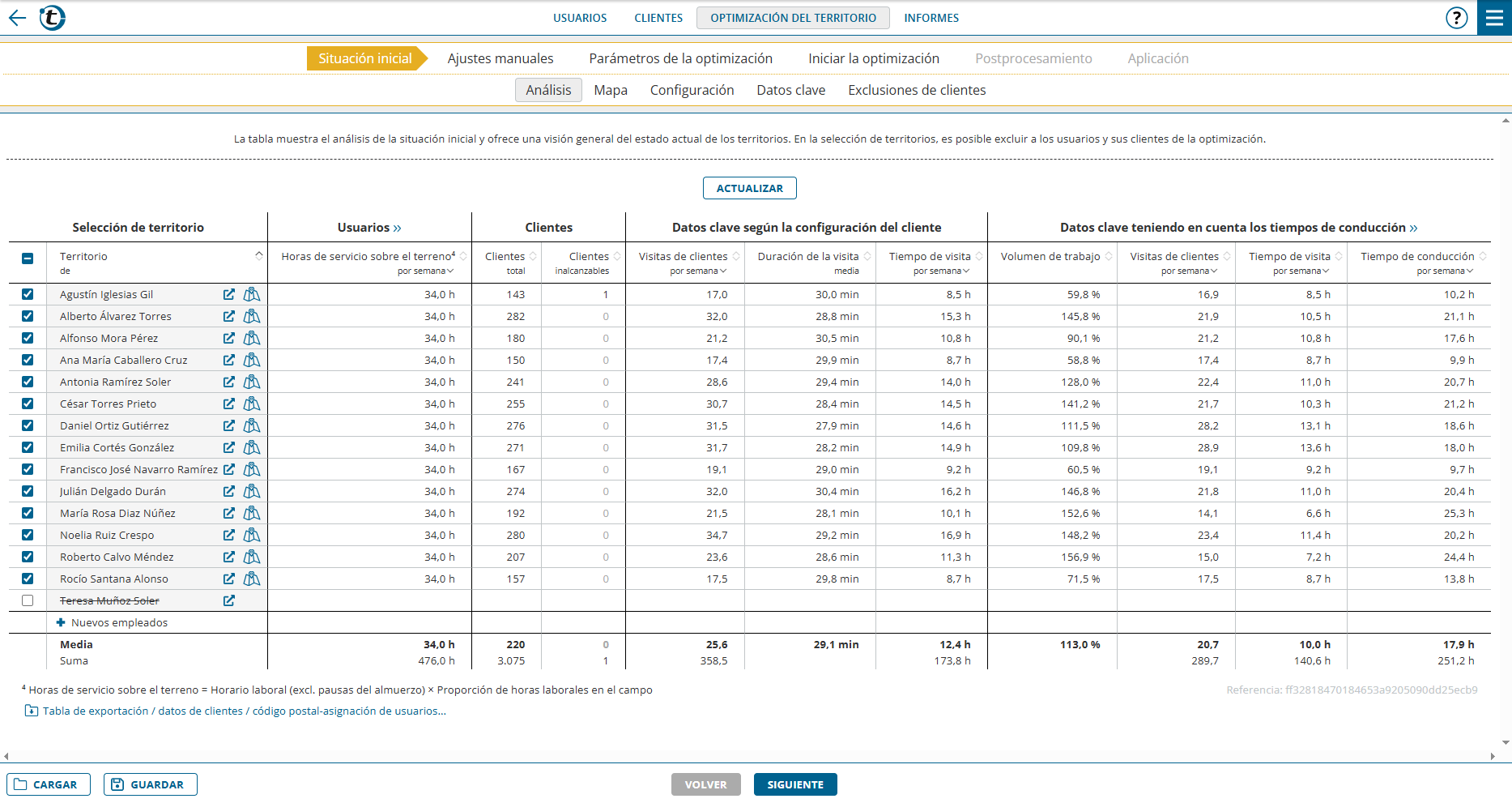Click the export table link
1512x803 pixels.
(x=244, y=711)
